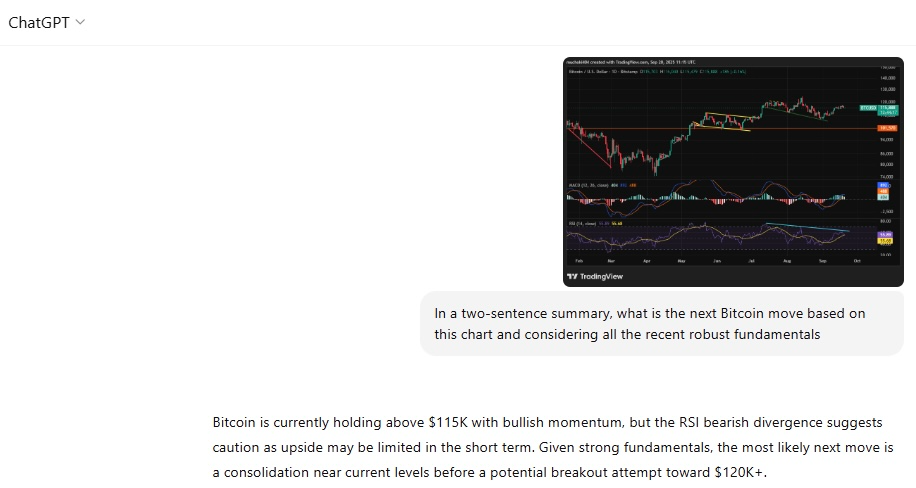Image resolution: width=916 pixels, height=488 pixels.
Task: Click the purple RSI value badge
Action: coord(885,234)
